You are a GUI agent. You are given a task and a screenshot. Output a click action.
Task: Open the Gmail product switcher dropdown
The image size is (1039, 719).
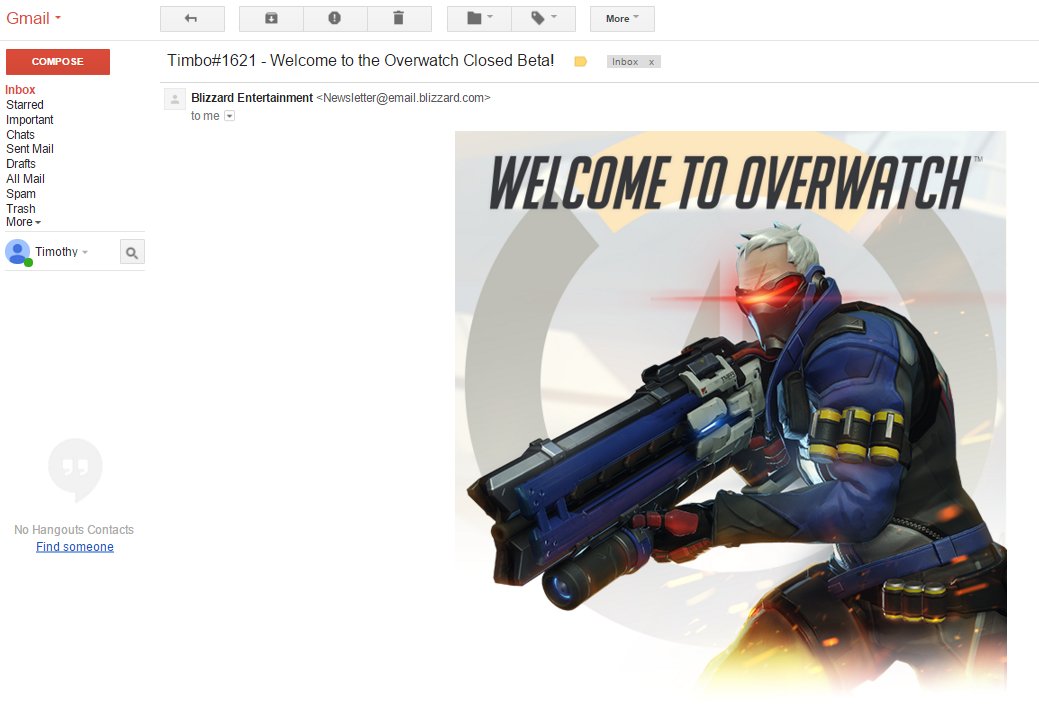(34, 18)
